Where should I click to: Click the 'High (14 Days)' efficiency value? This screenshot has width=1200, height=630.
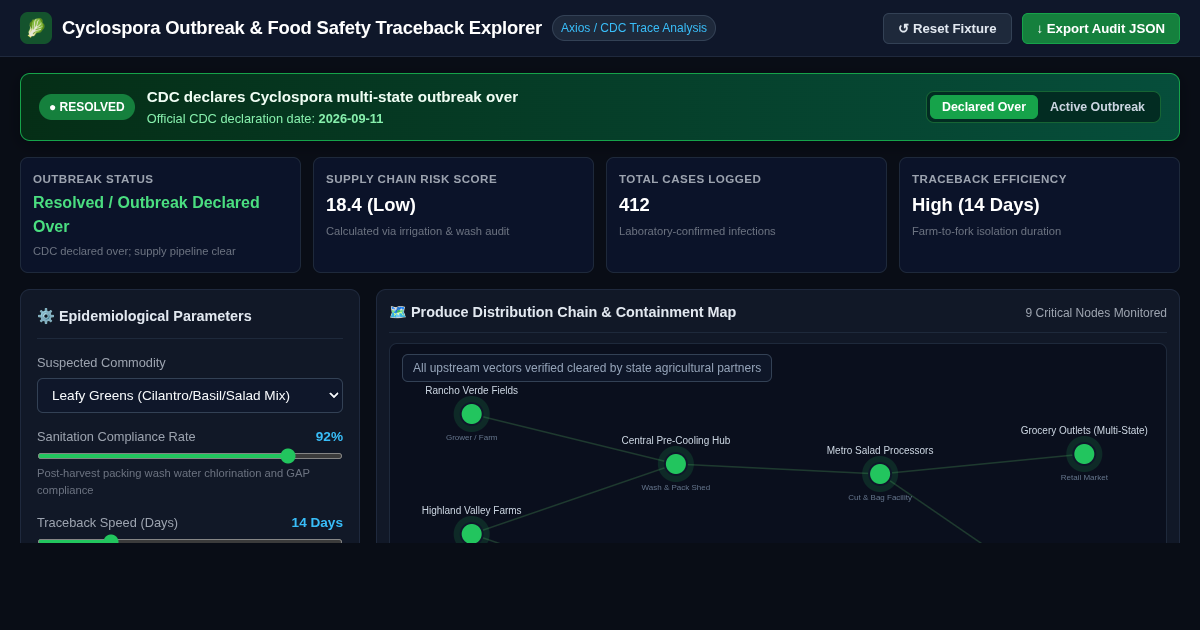pyautogui.click(x=976, y=205)
